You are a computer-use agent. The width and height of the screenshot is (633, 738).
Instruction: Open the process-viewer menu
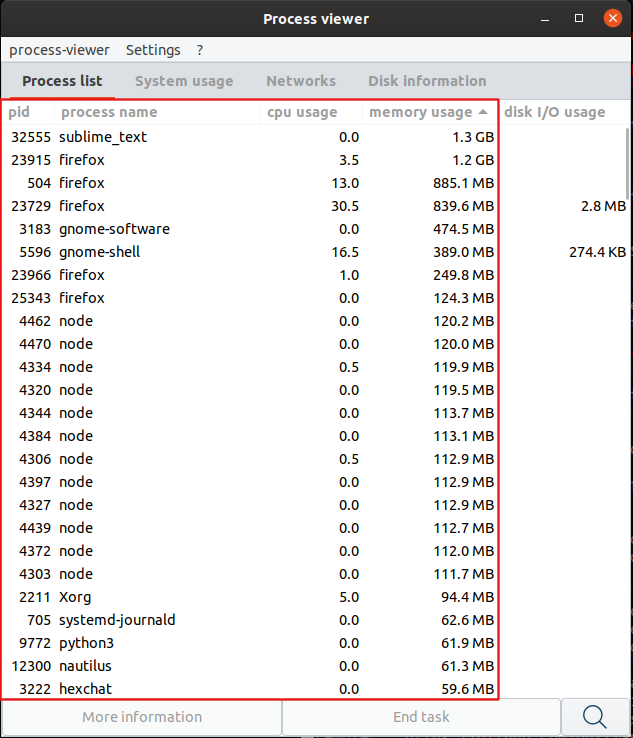pos(59,50)
